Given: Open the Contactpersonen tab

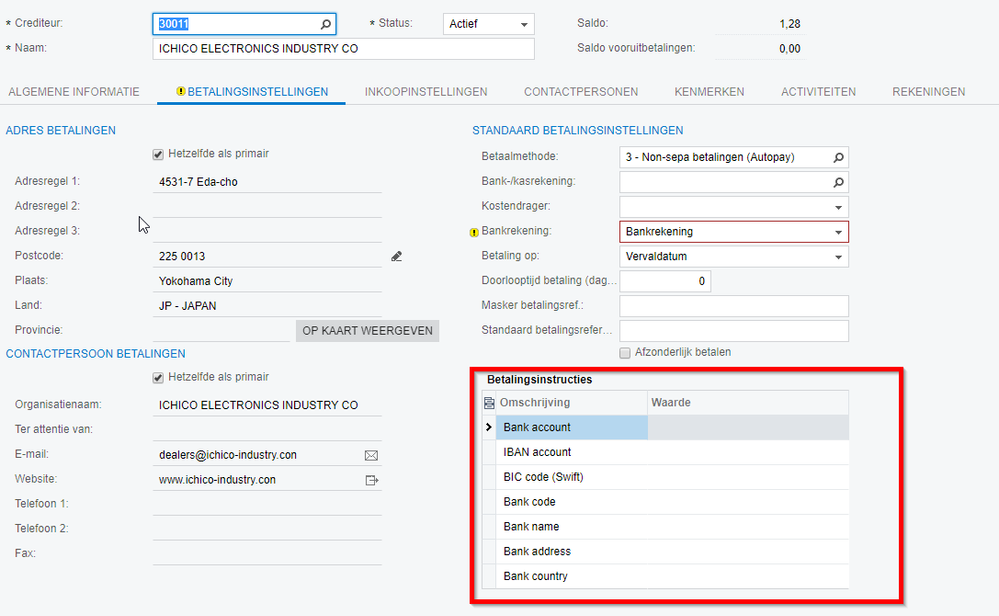Looking at the screenshot, I should click(x=581, y=92).
